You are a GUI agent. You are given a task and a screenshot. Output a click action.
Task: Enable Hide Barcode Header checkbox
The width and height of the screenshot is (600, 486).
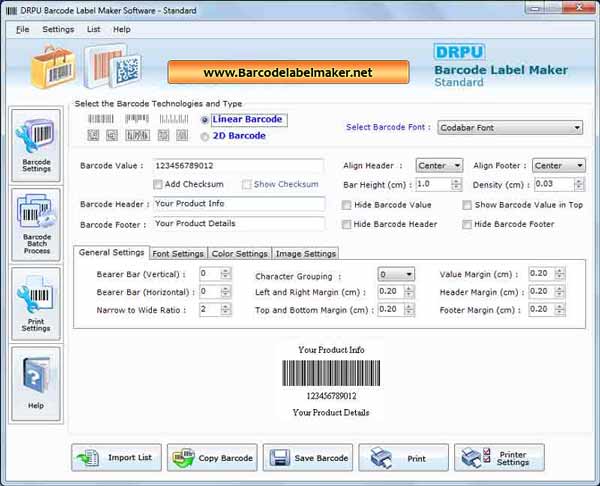pyautogui.click(x=346, y=224)
